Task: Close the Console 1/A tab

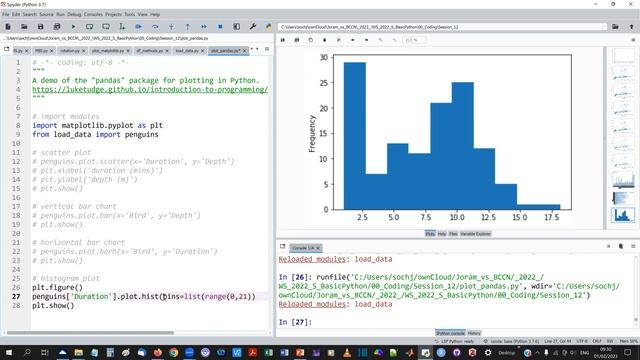Action: pyautogui.click(x=318, y=248)
